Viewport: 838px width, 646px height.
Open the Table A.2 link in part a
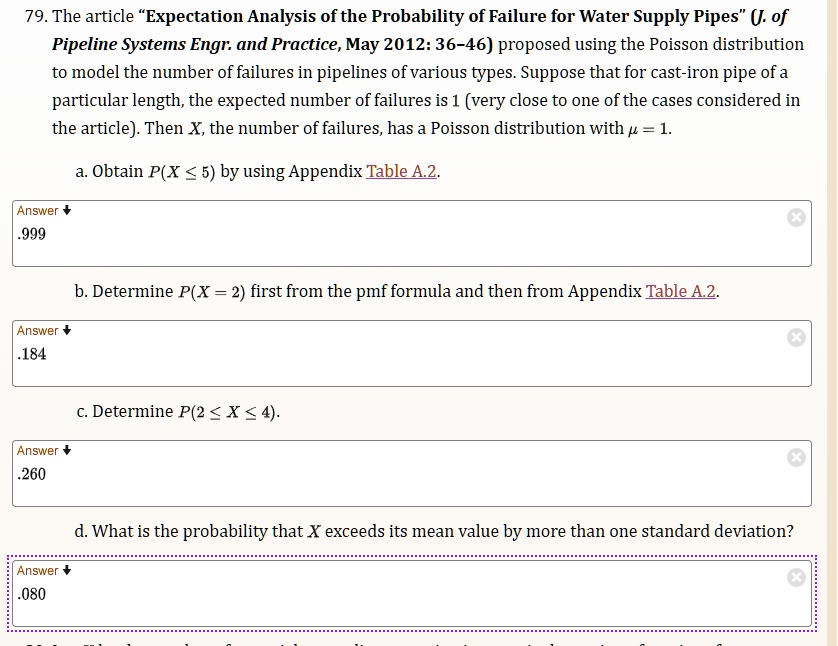coord(400,171)
